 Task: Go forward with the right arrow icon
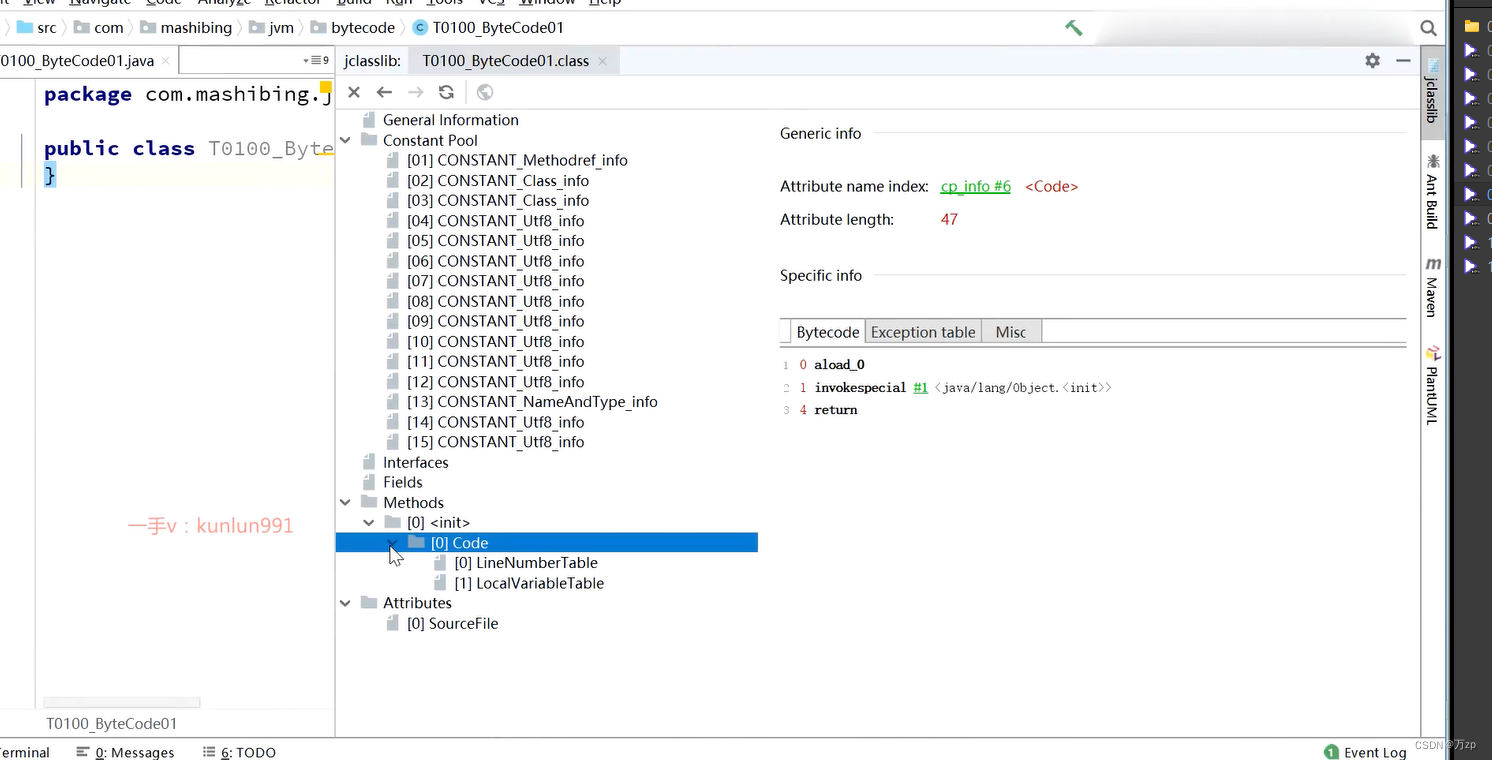click(x=415, y=92)
